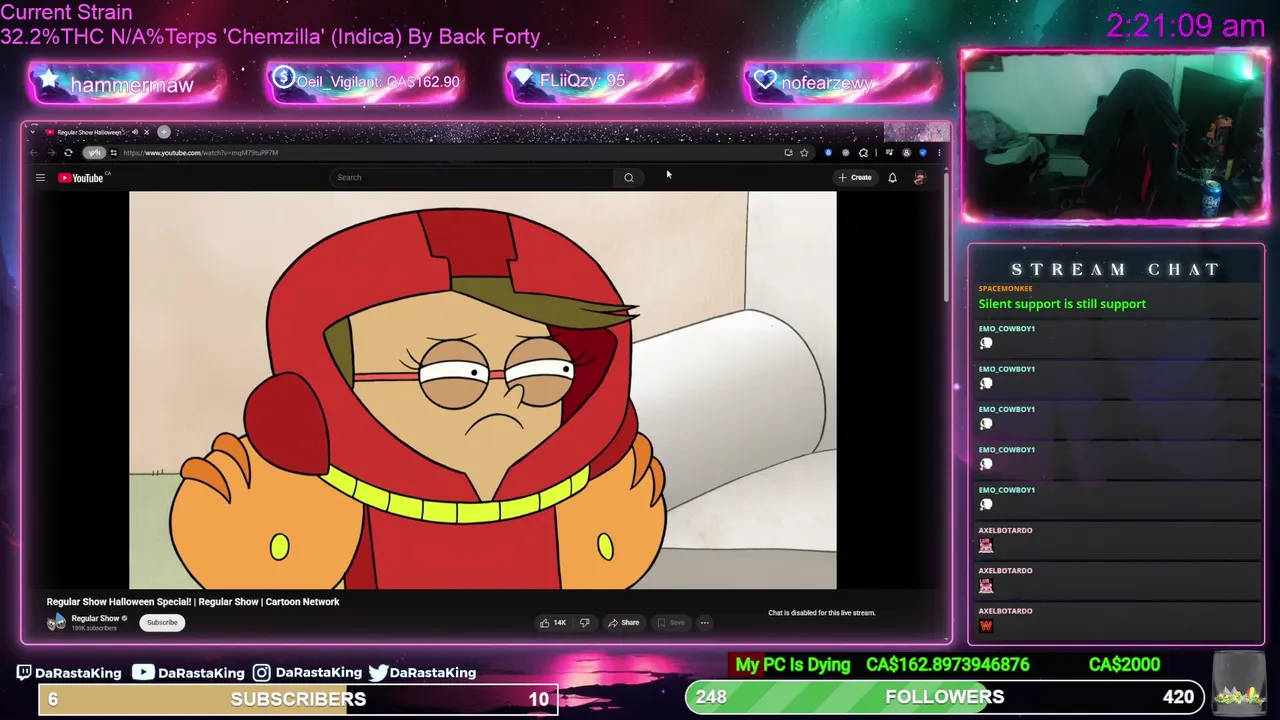Click 'Chat is disabled for this live stream' text
Image resolution: width=1280 pixels, height=720 pixels.
821,613
